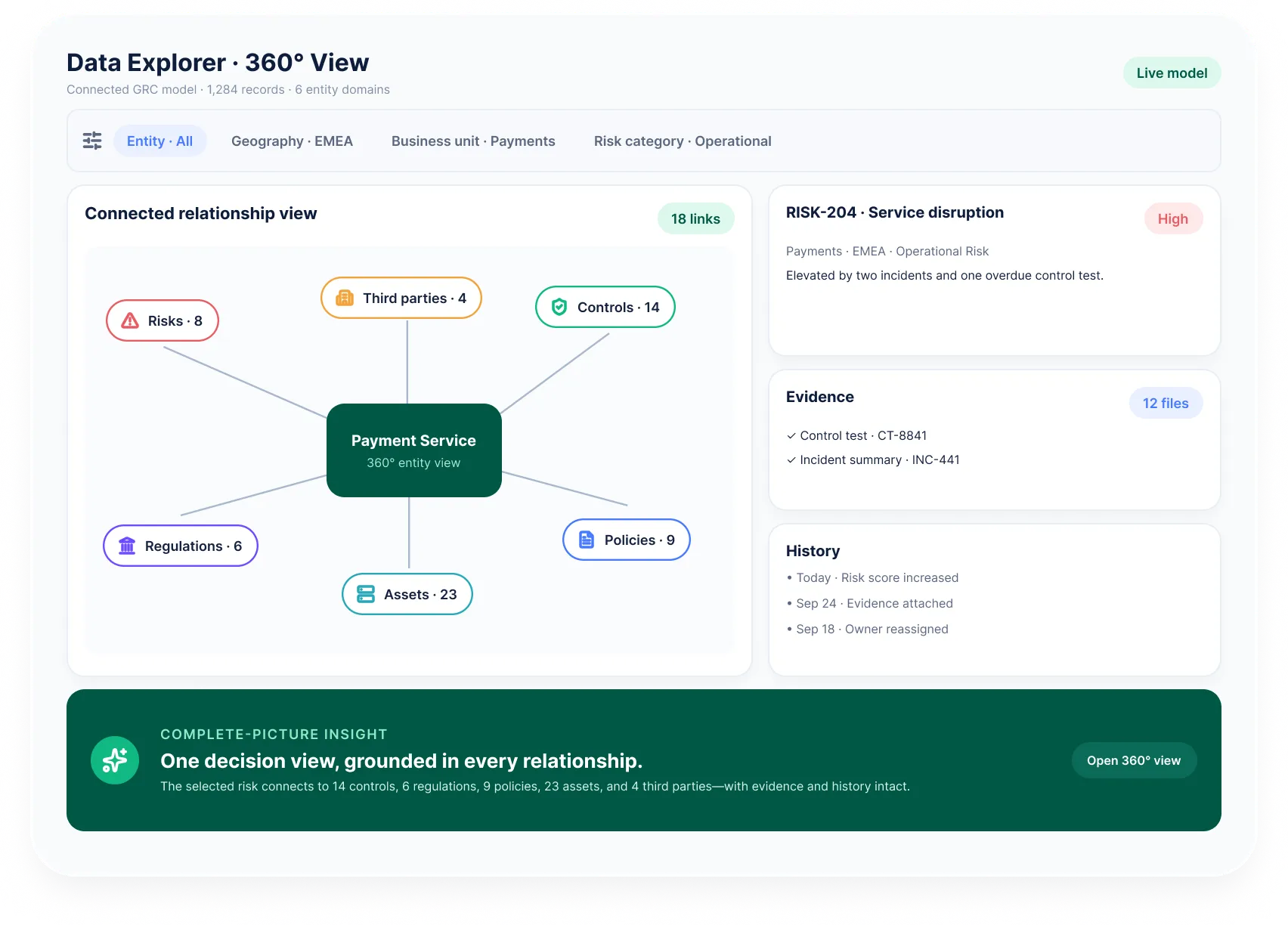1288x925 pixels.
Task: Select the Risks · 8 node label
Action: coord(175,320)
